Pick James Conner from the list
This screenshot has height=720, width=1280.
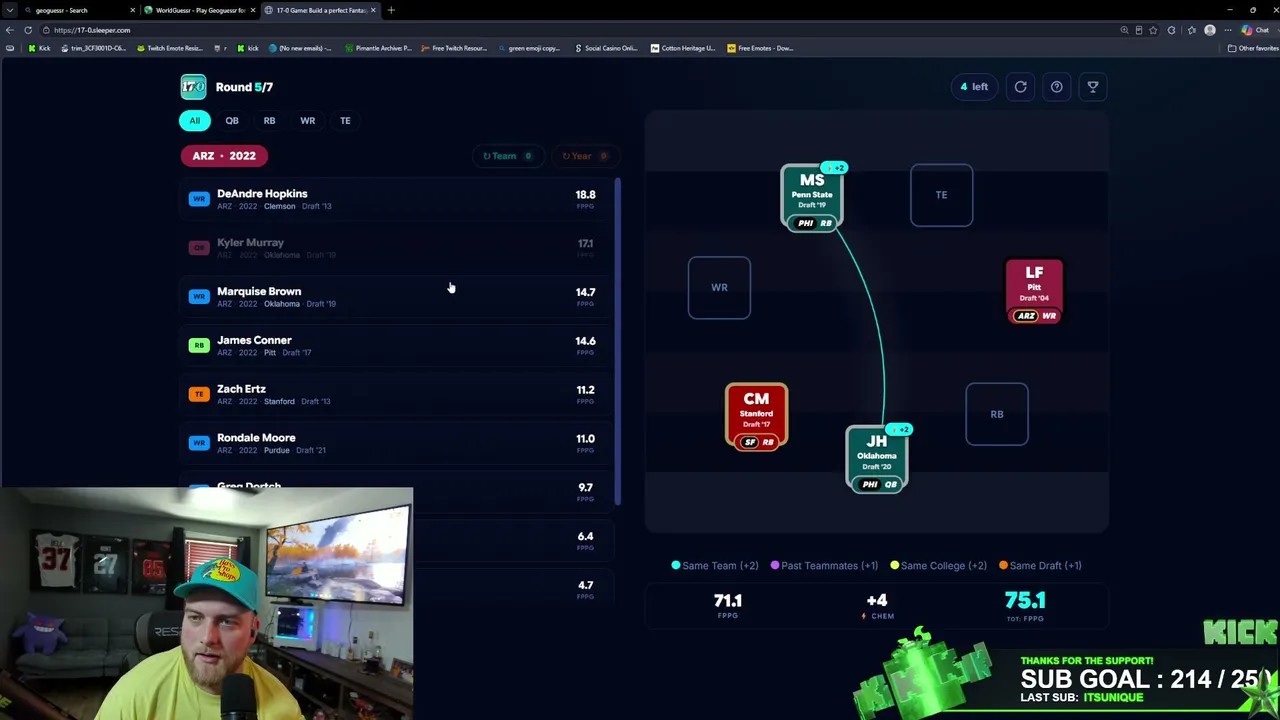click(397, 346)
